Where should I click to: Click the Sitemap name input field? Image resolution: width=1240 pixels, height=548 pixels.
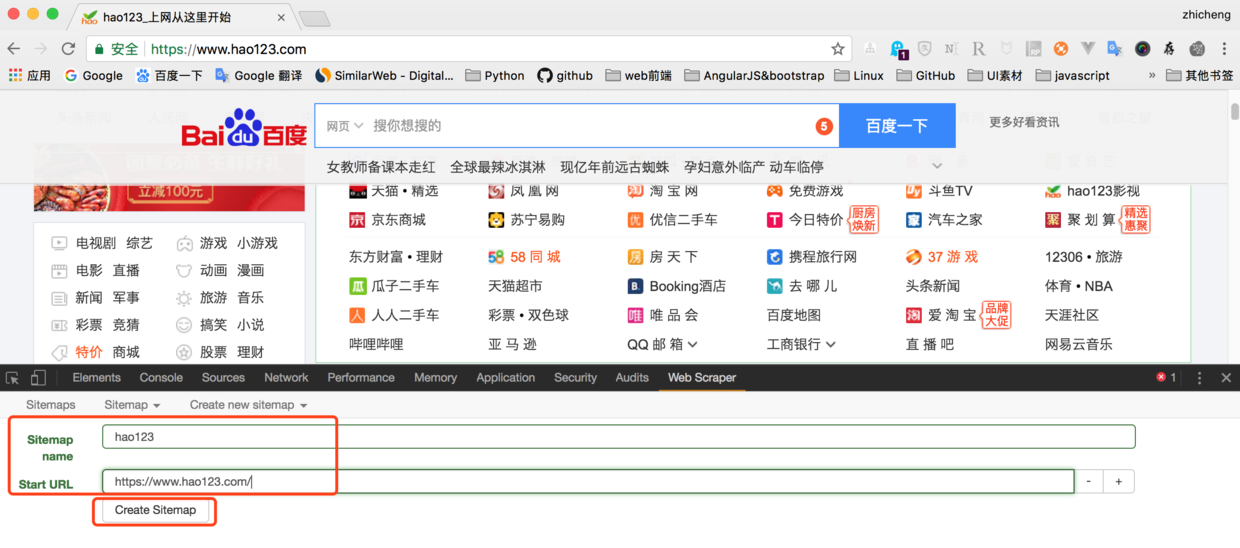pos(619,437)
